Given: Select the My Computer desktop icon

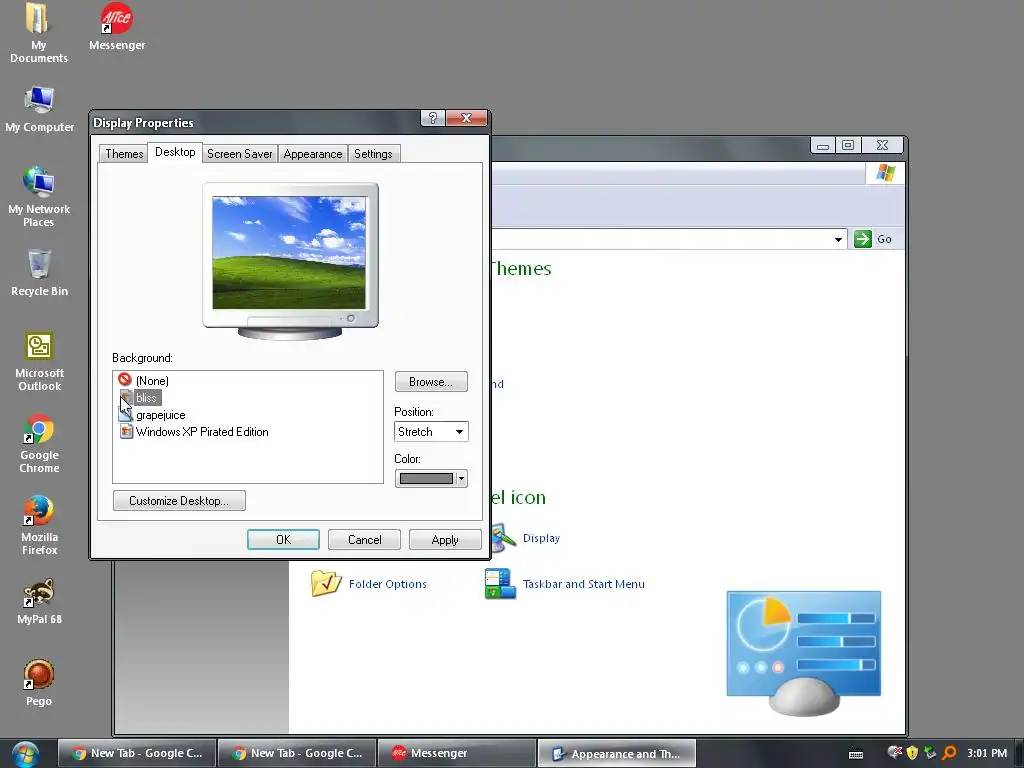Looking at the screenshot, I should tap(39, 109).
